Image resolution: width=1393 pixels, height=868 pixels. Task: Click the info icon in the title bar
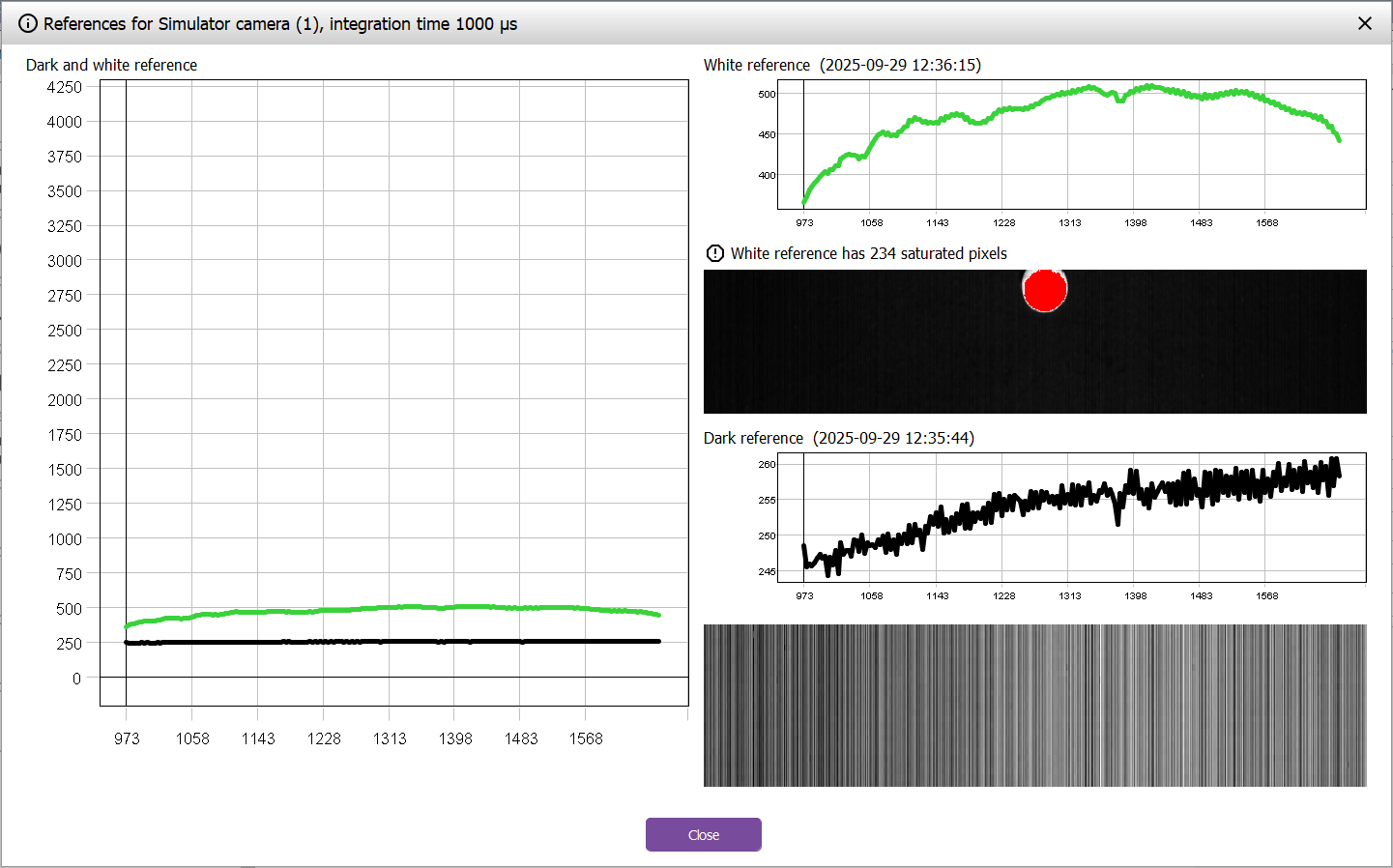click(28, 24)
